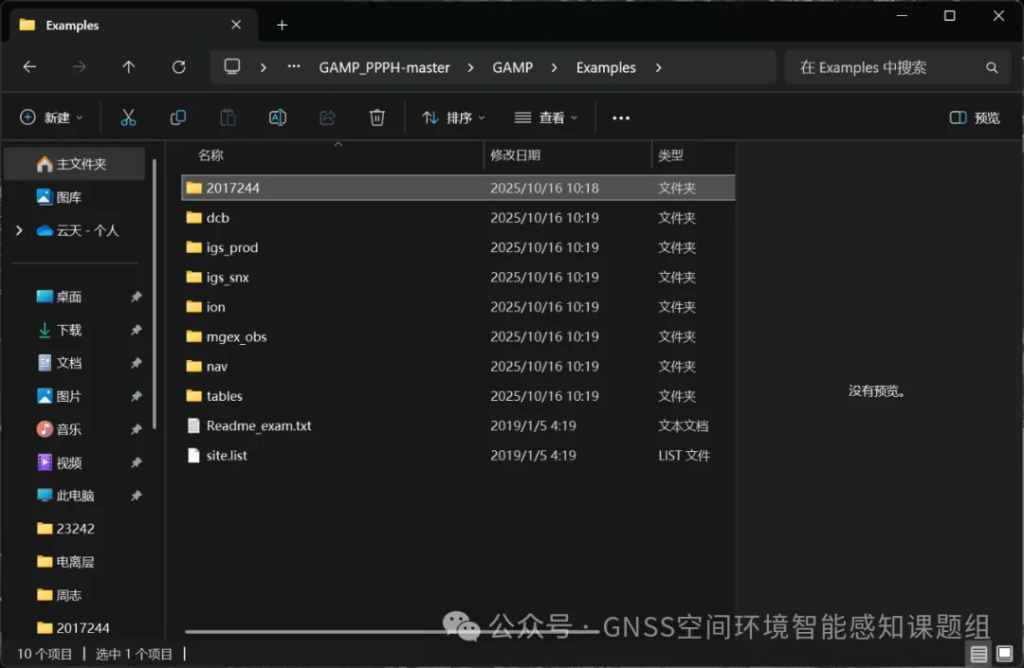Open the 新建 dropdown menu
This screenshot has height=668, width=1024.
pos(52,118)
